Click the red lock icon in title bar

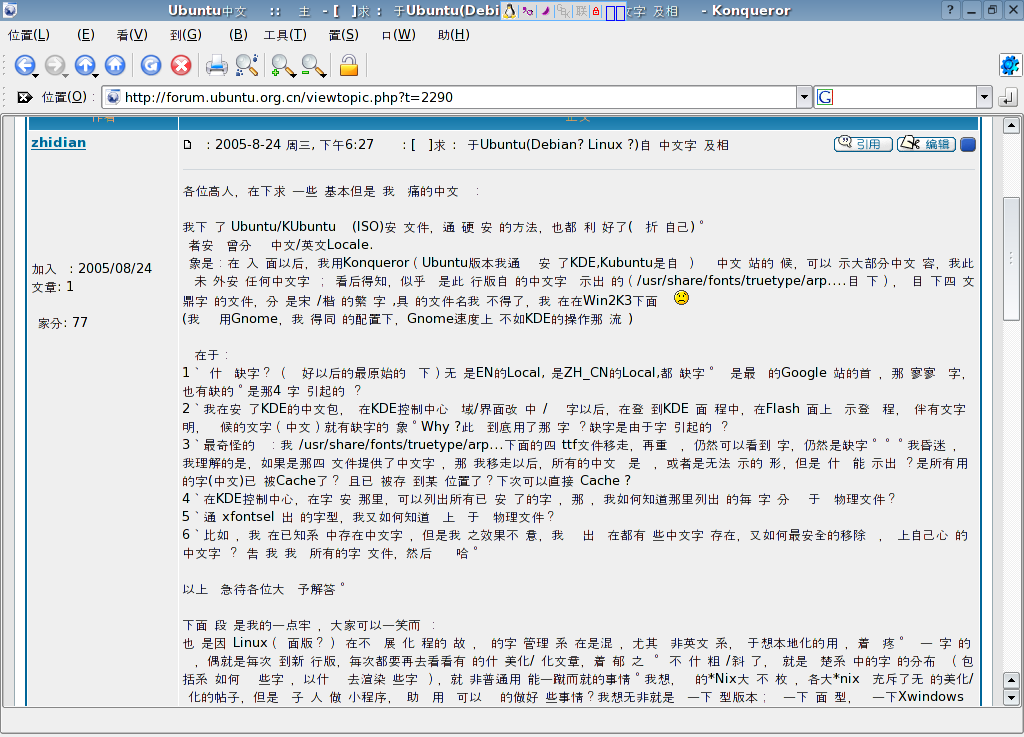596,11
